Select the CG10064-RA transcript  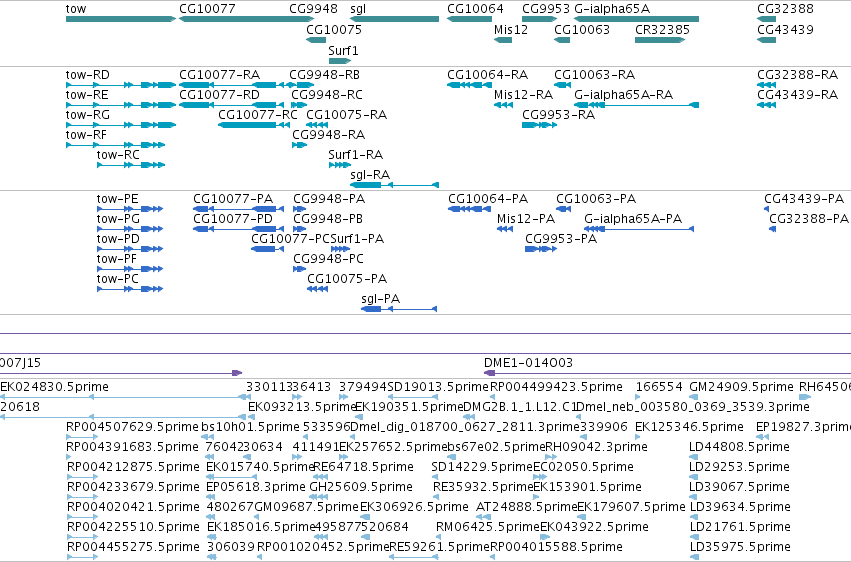click(x=469, y=85)
